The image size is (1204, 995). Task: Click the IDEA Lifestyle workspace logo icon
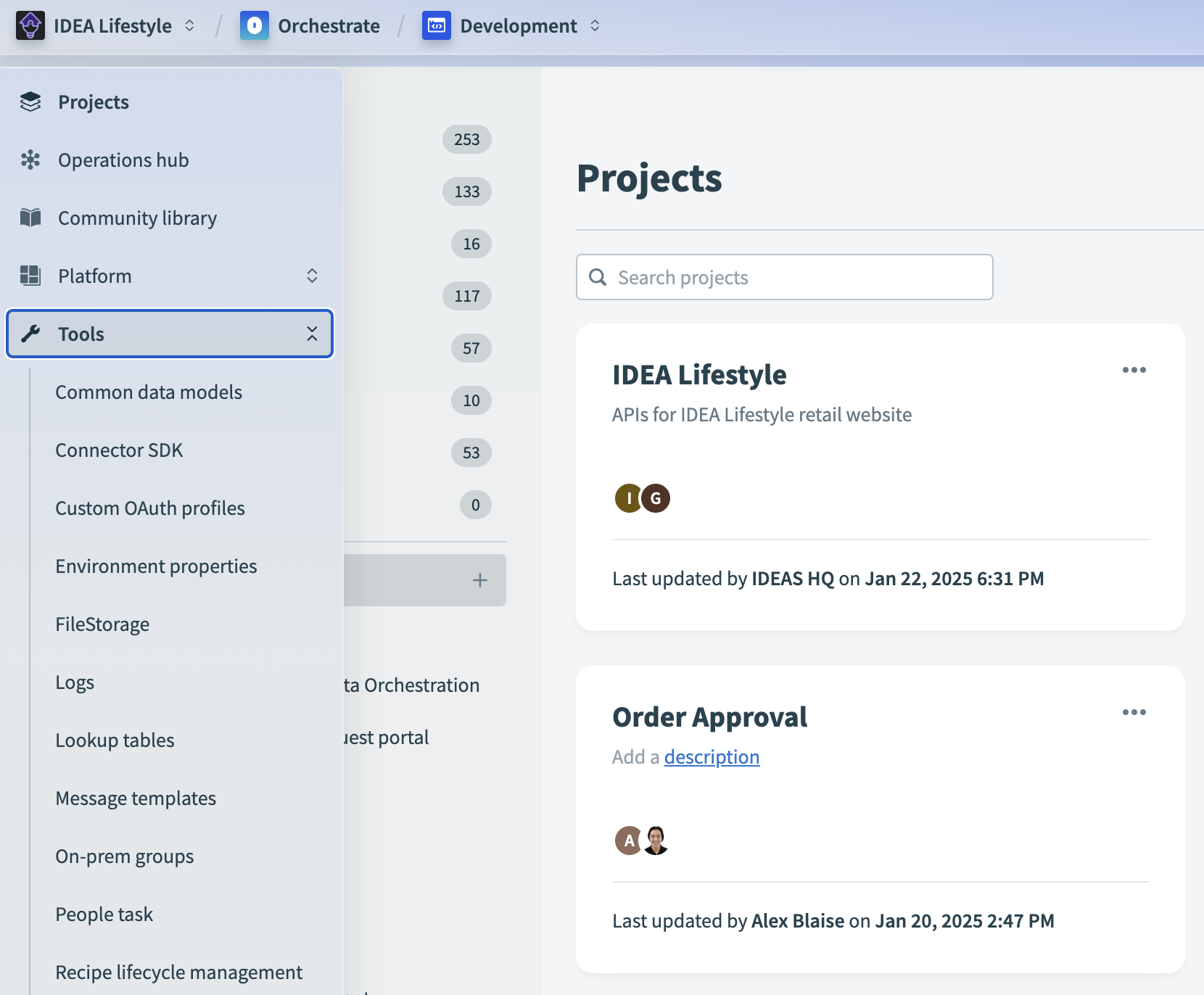point(30,26)
